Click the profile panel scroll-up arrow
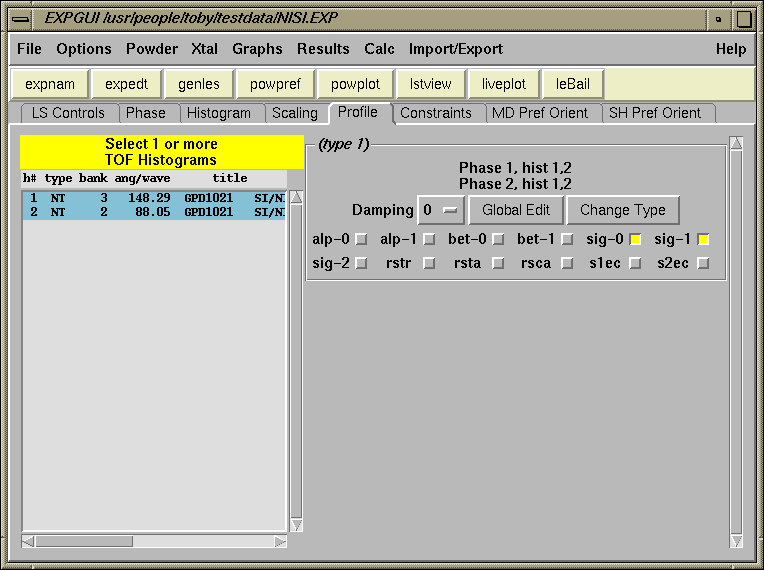The image size is (764, 570). (736, 143)
